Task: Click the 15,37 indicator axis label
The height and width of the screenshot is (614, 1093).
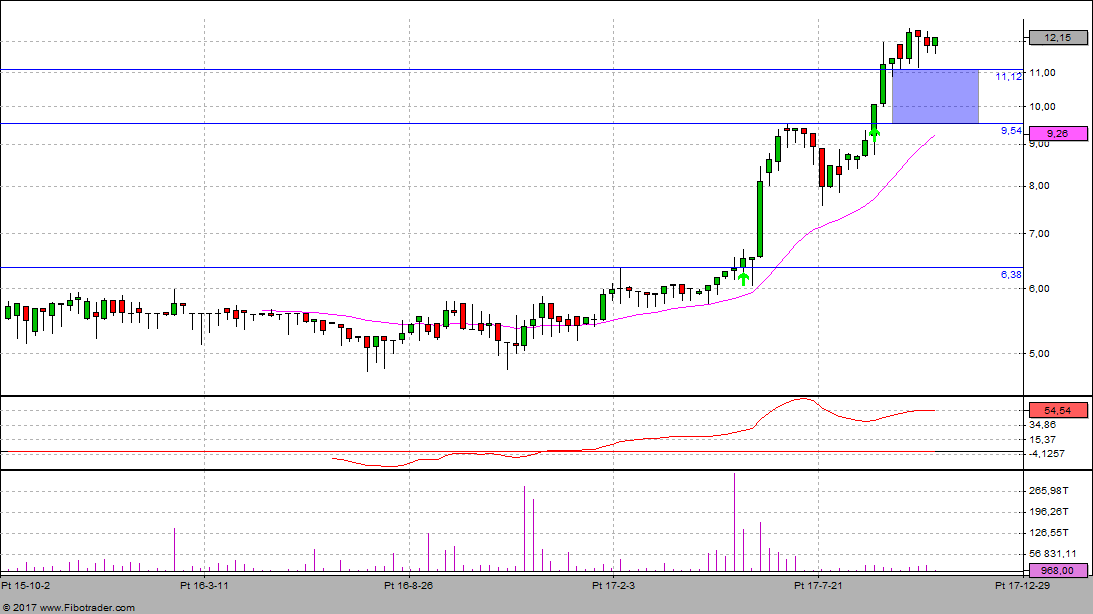Action: pos(1043,440)
